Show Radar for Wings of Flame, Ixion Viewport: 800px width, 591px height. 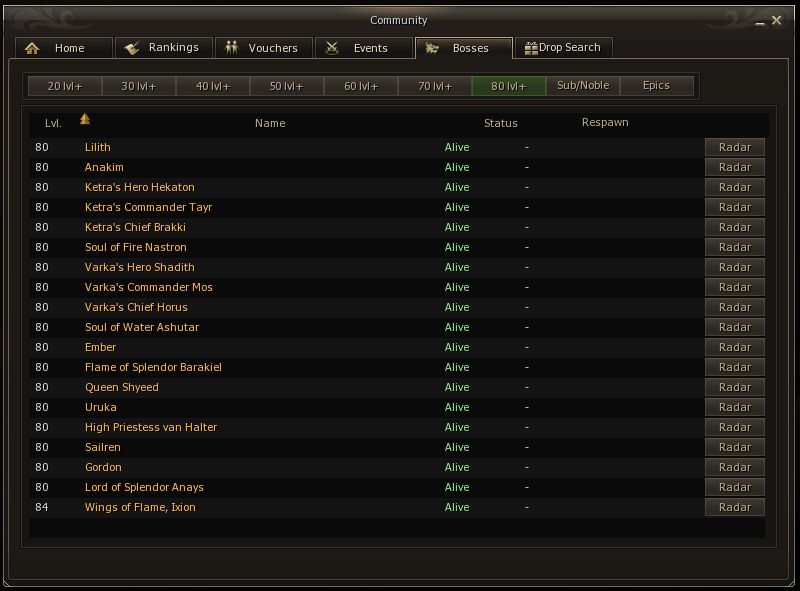click(x=735, y=507)
